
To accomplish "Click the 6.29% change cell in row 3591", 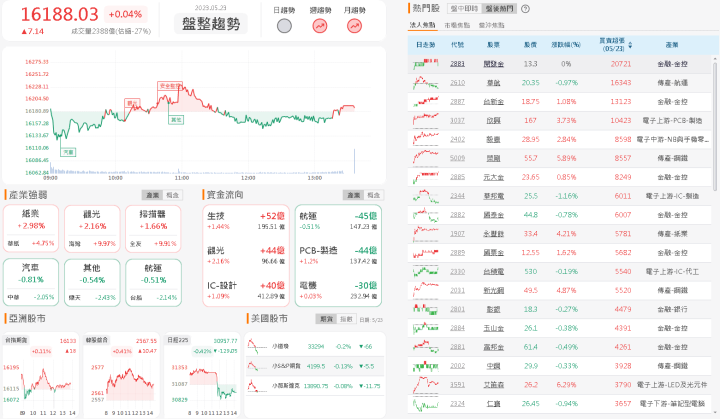I will [x=566, y=385].
